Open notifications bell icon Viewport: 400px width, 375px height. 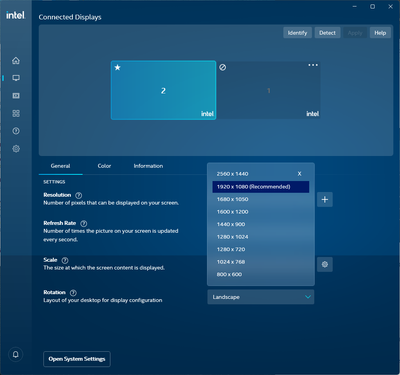16,354
